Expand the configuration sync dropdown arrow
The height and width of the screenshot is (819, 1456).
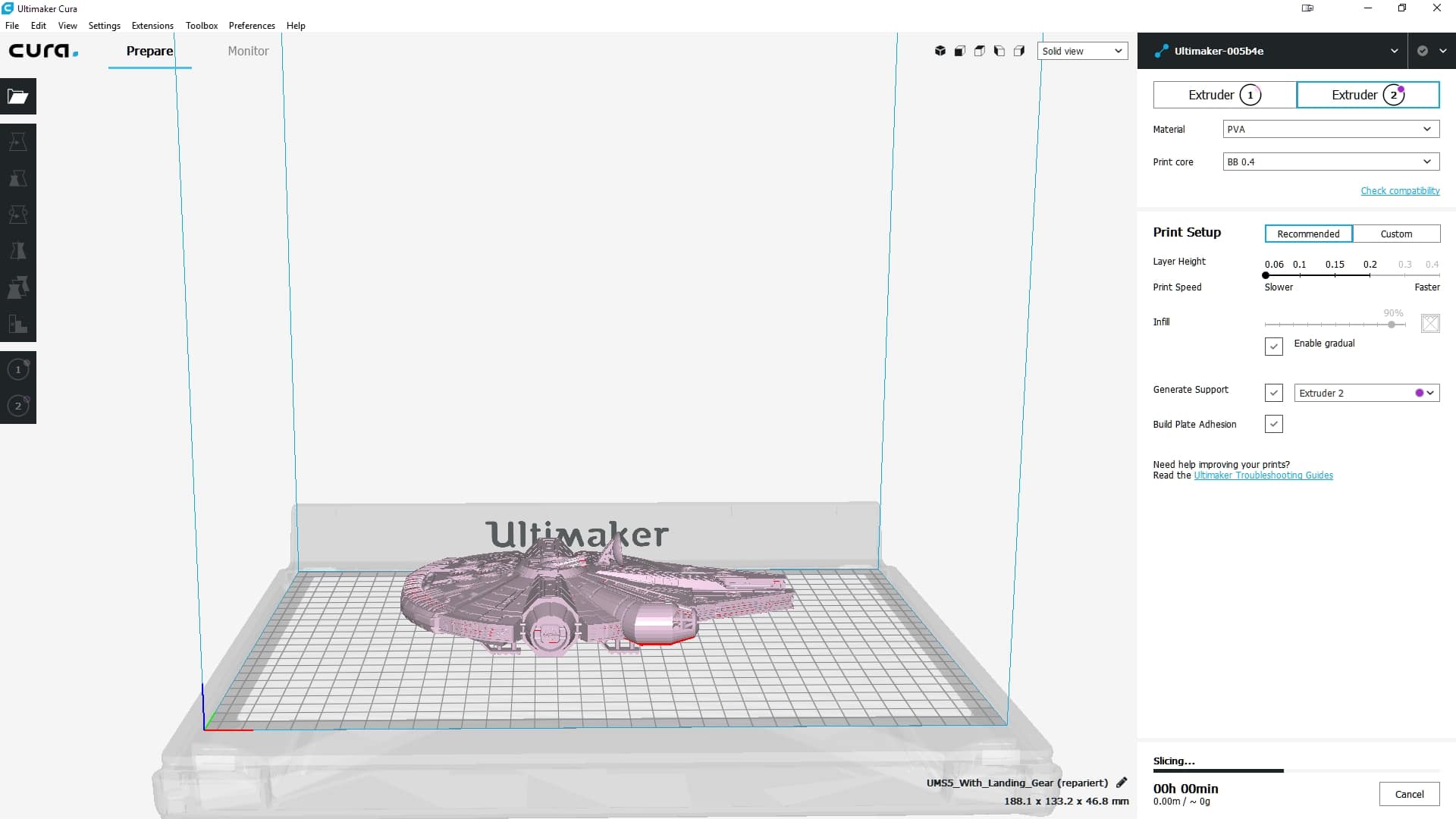tap(1442, 51)
